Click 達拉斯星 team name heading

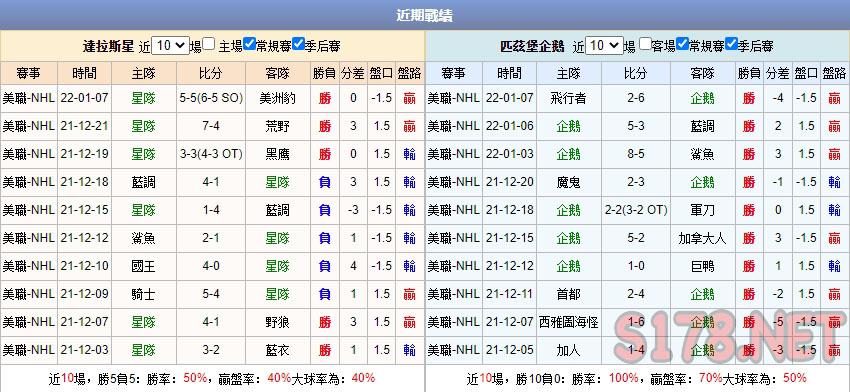pos(108,46)
